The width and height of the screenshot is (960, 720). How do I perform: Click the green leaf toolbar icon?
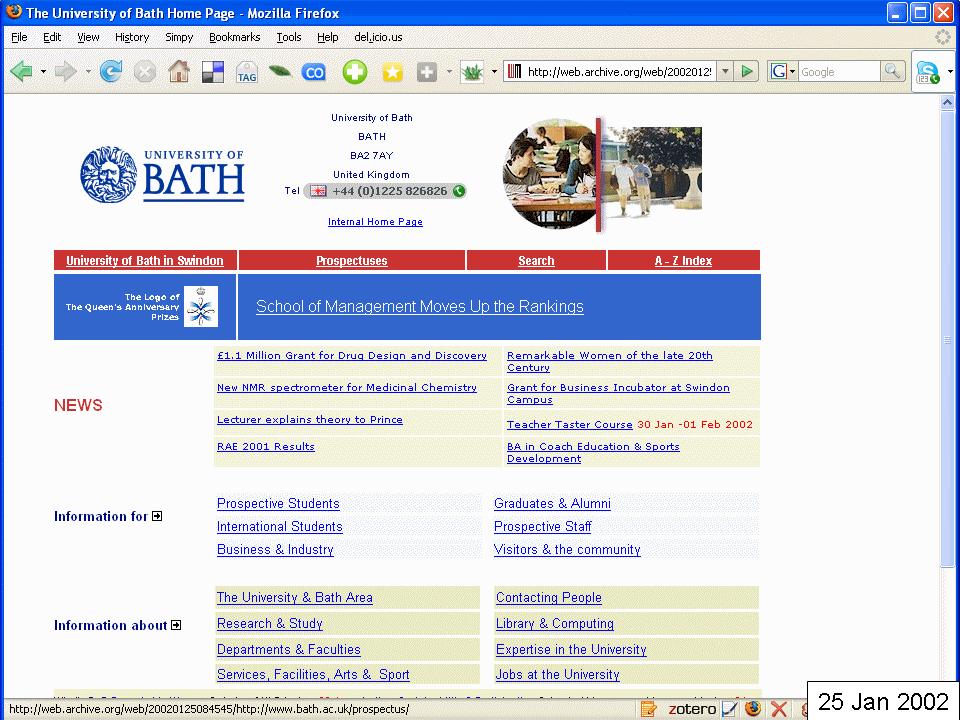pyautogui.click(x=280, y=72)
